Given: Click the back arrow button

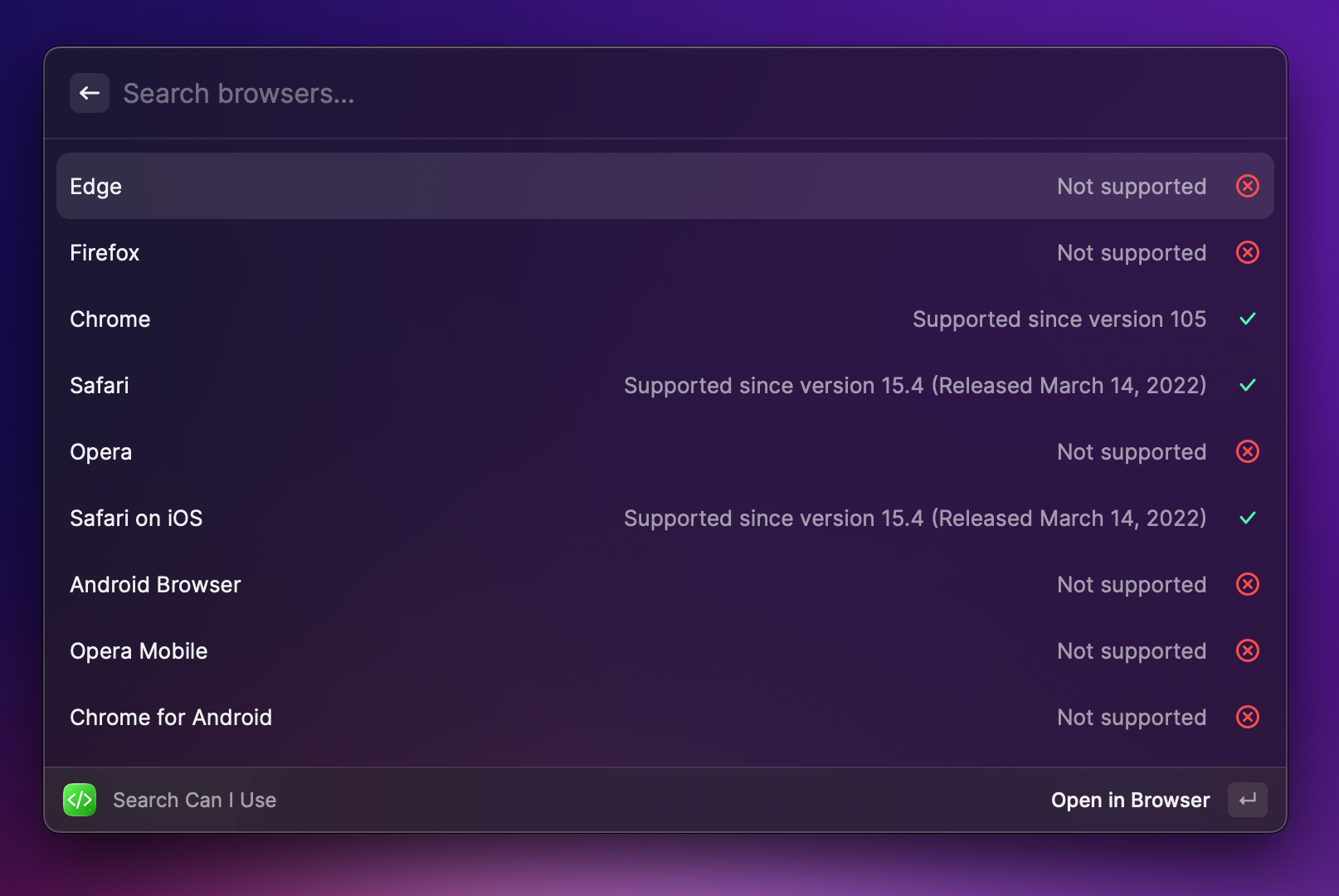Looking at the screenshot, I should coord(90,93).
